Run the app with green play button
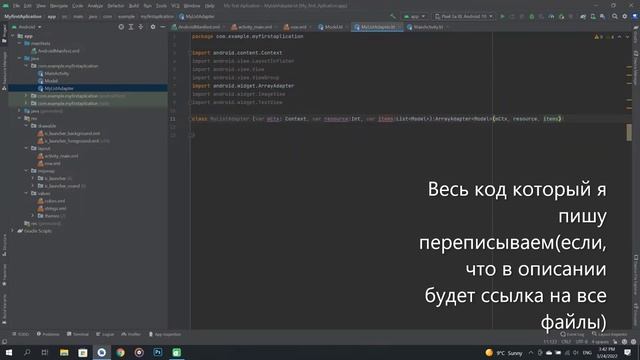 [502, 16]
